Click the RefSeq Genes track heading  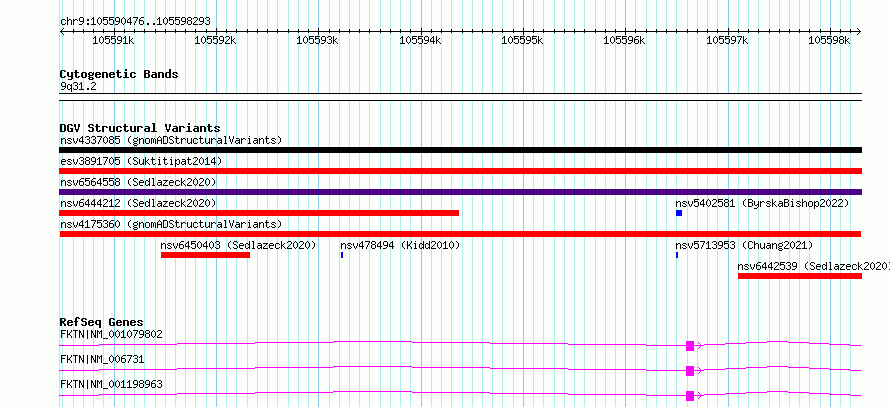[x=102, y=322]
